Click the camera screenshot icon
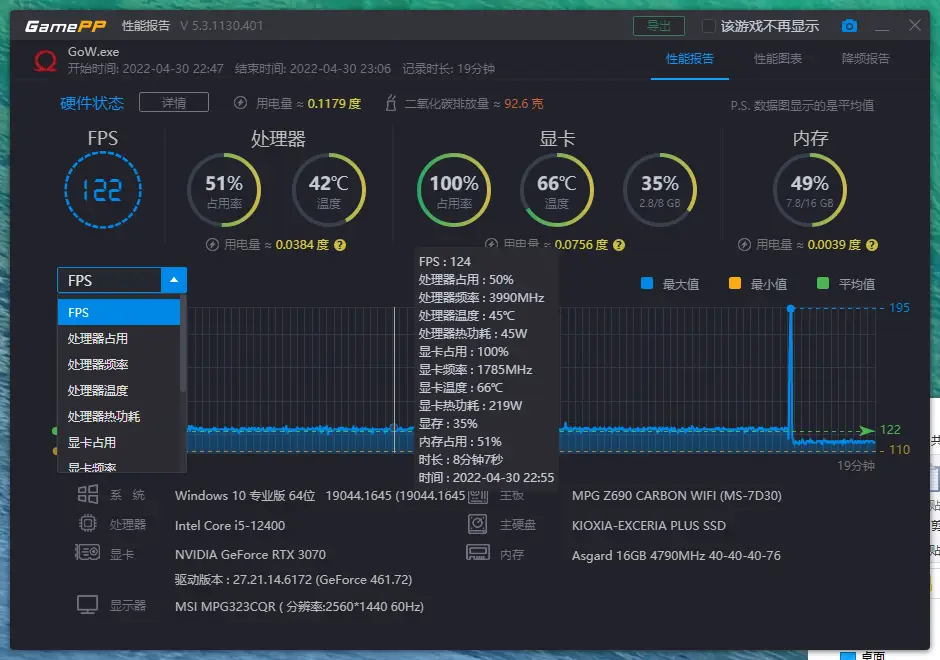Image resolution: width=940 pixels, height=660 pixels. click(x=849, y=26)
